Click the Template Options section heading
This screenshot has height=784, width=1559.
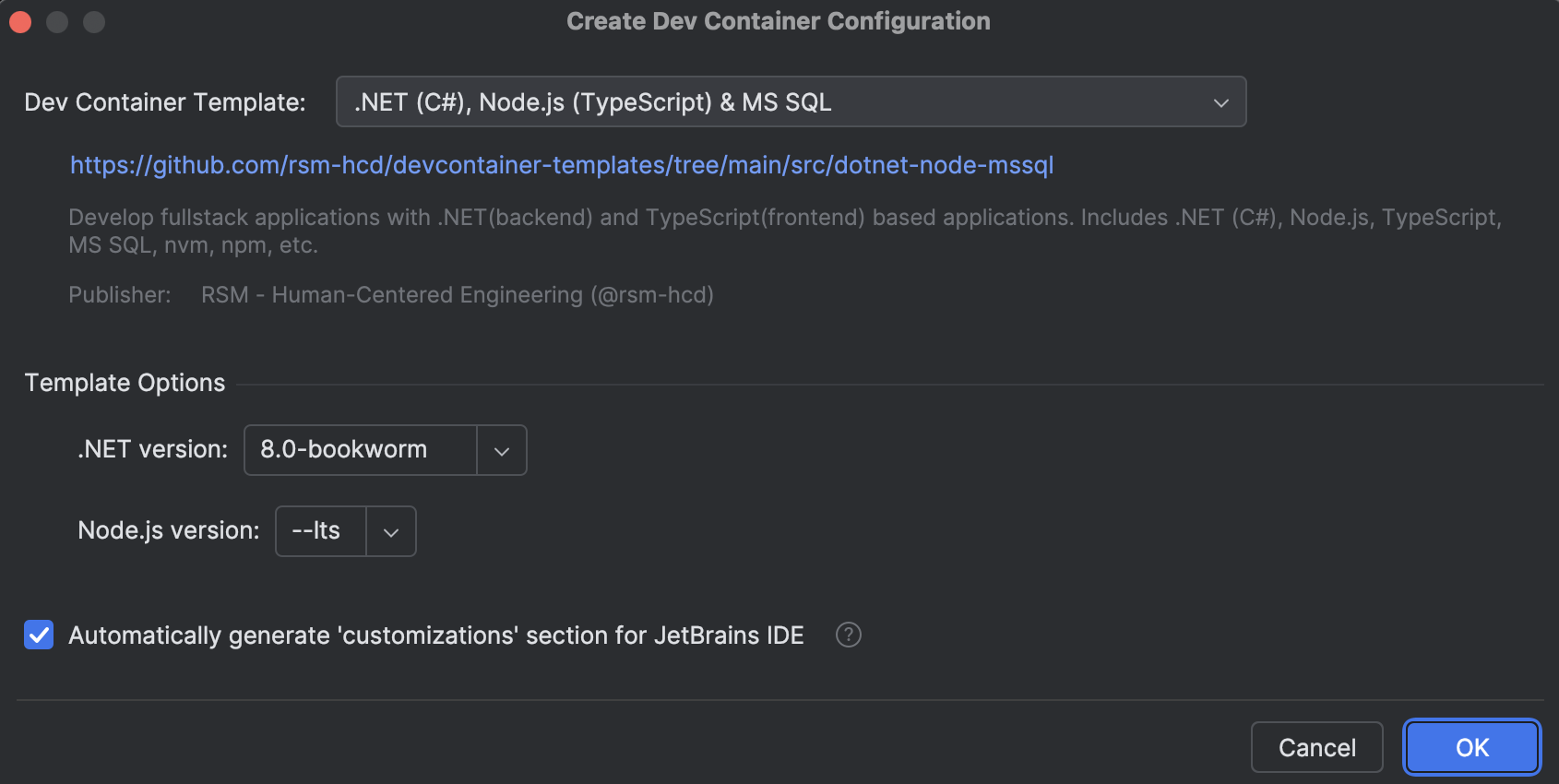pyautogui.click(x=125, y=383)
